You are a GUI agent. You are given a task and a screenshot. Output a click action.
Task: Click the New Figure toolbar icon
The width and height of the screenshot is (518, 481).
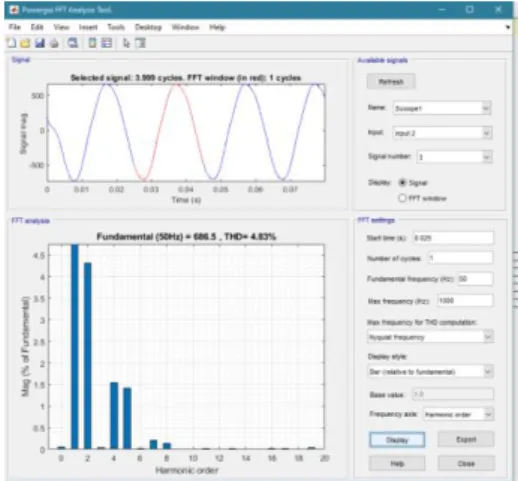(12, 43)
